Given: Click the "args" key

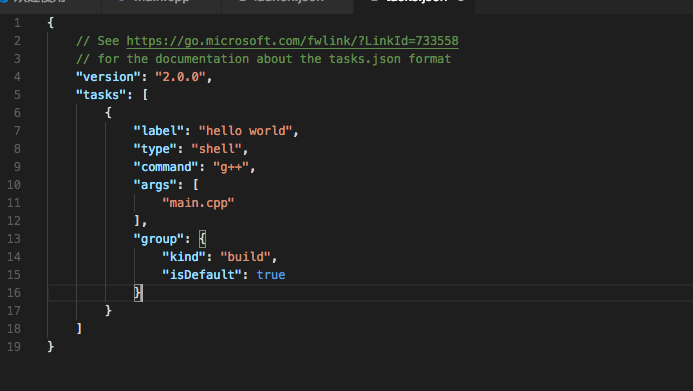Looking at the screenshot, I should pyautogui.click(x=155, y=185).
